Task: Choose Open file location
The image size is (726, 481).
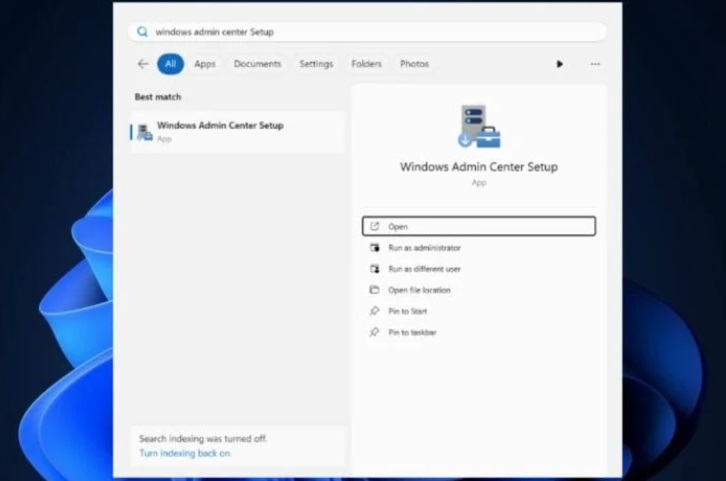Action: (479, 290)
